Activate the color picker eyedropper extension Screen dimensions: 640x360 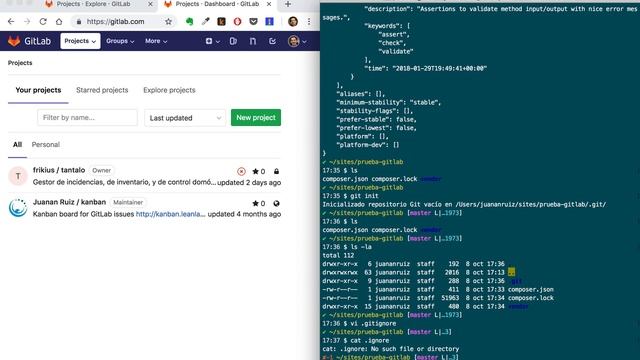(x=205, y=22)
